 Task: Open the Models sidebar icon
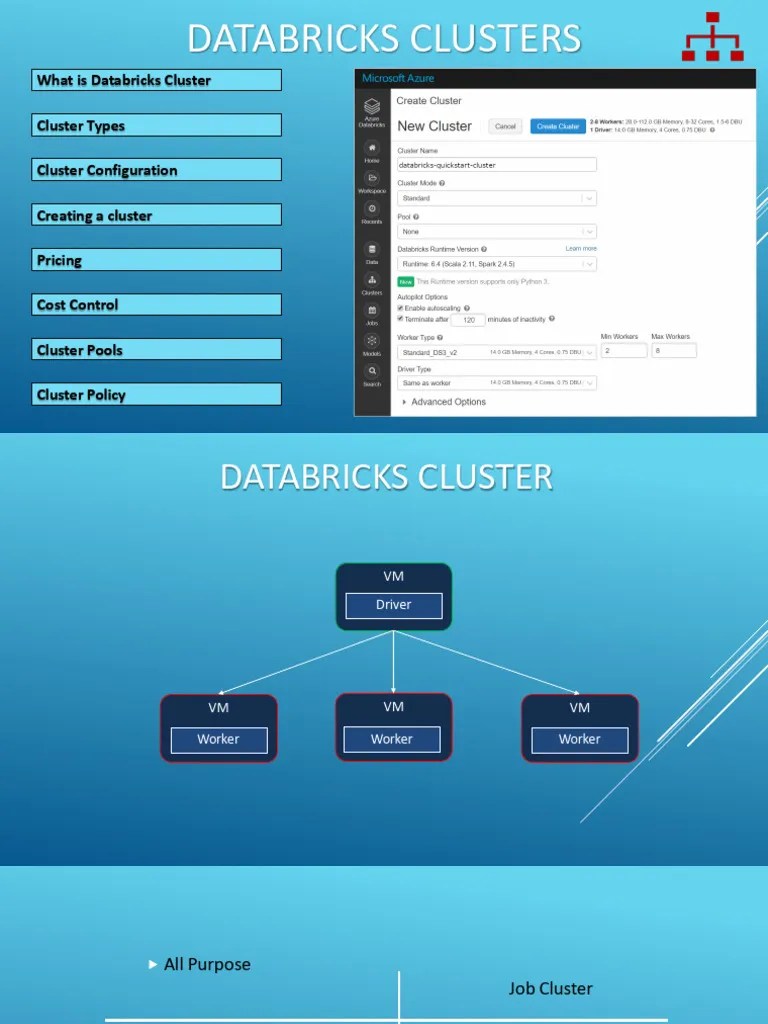coord(372,341)
